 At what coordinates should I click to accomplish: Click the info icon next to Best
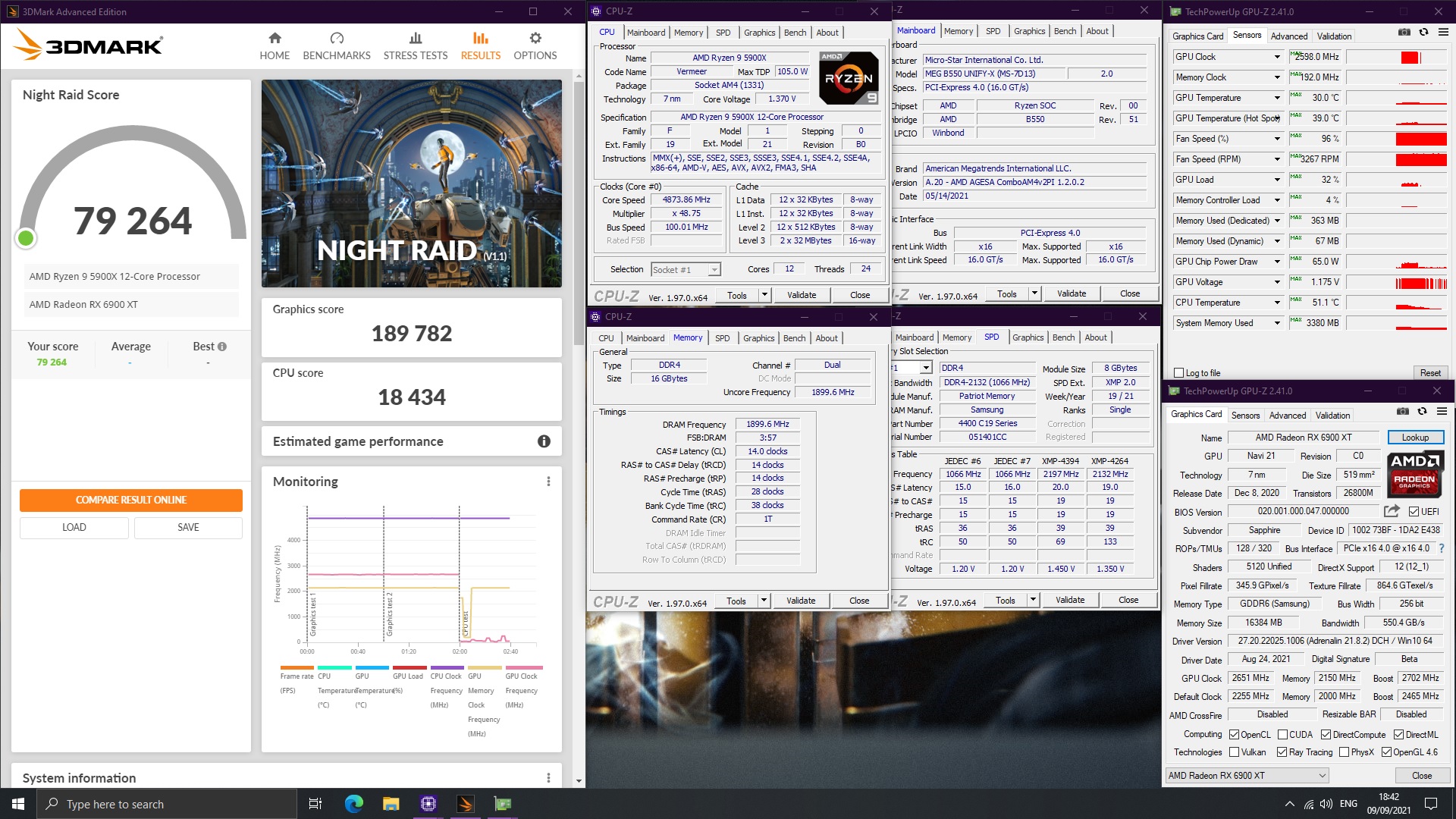(x=222, y=347)
